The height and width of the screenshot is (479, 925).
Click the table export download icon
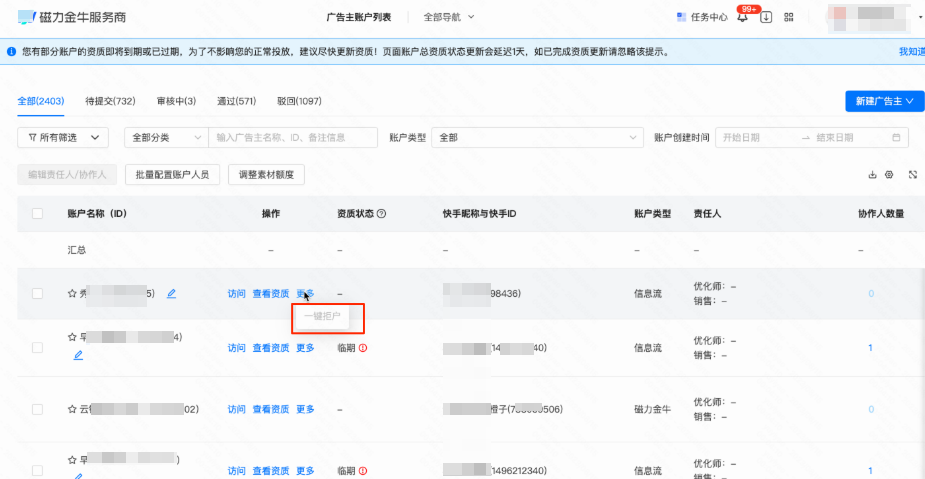click(x=872, y=175)
